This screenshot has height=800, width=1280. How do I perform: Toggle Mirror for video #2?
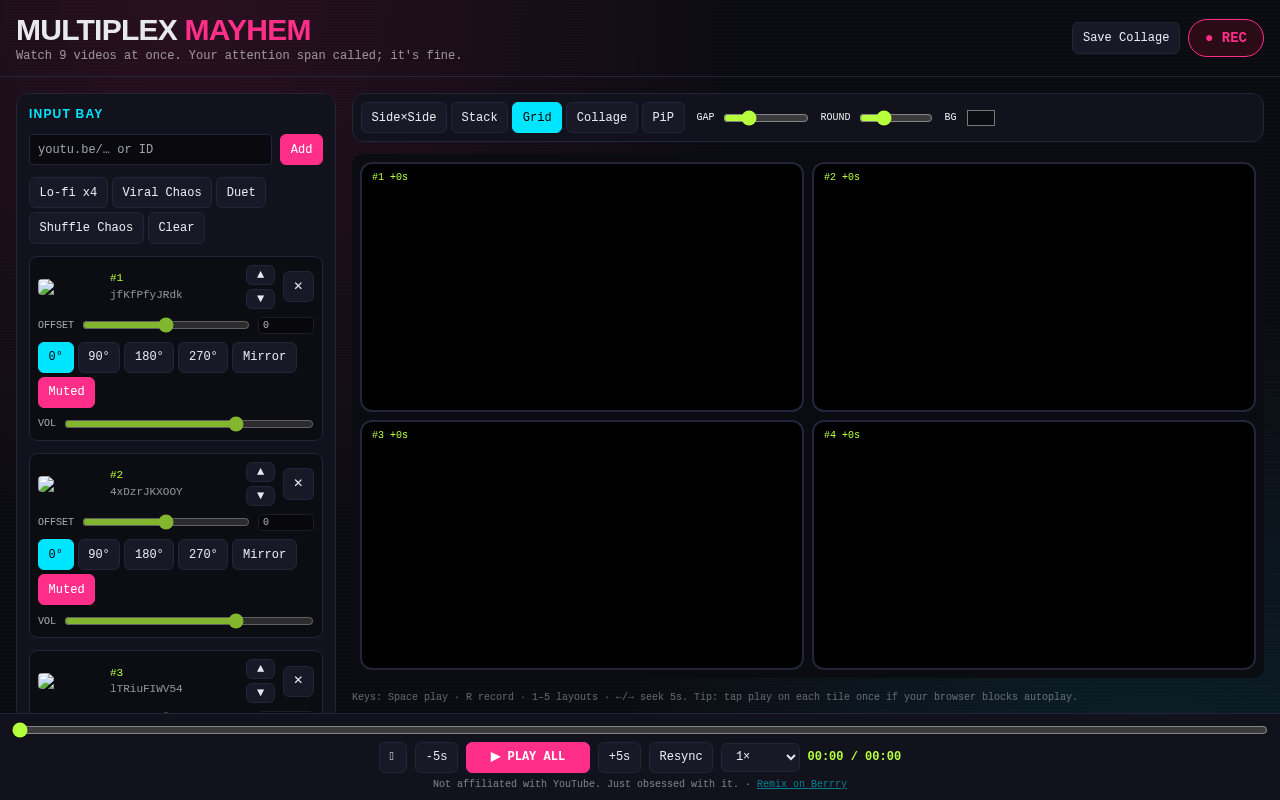click(264, 554)
